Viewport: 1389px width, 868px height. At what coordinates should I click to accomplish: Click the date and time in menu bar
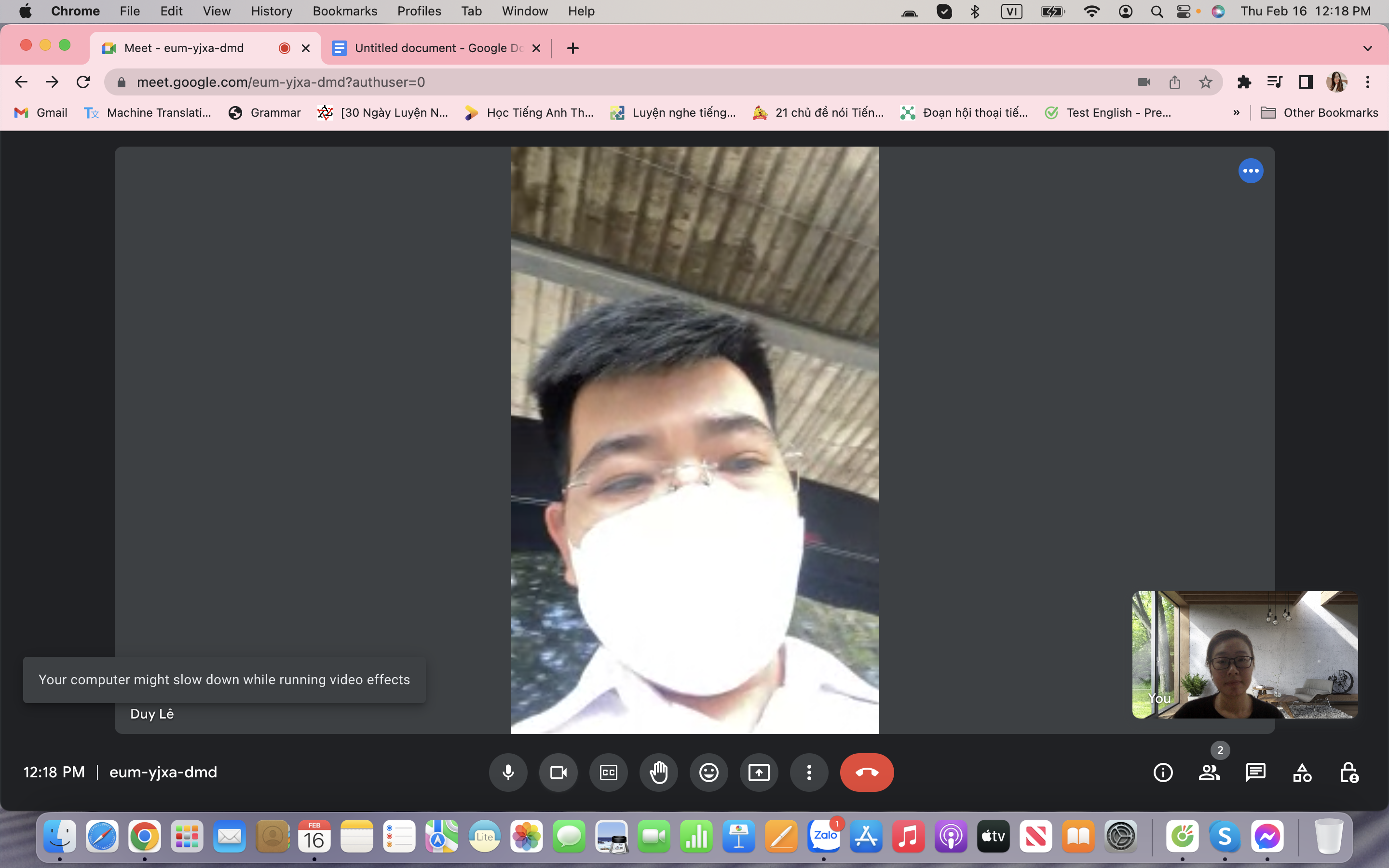1306,12
